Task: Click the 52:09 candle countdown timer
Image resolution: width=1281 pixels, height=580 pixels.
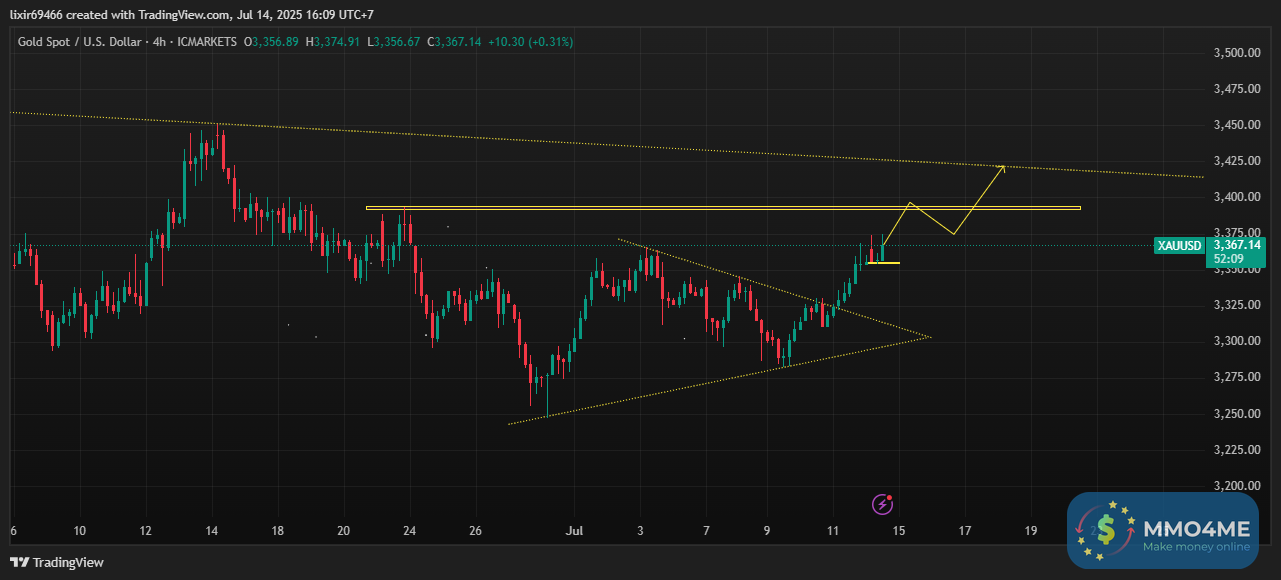Action: coord(1228,257)
